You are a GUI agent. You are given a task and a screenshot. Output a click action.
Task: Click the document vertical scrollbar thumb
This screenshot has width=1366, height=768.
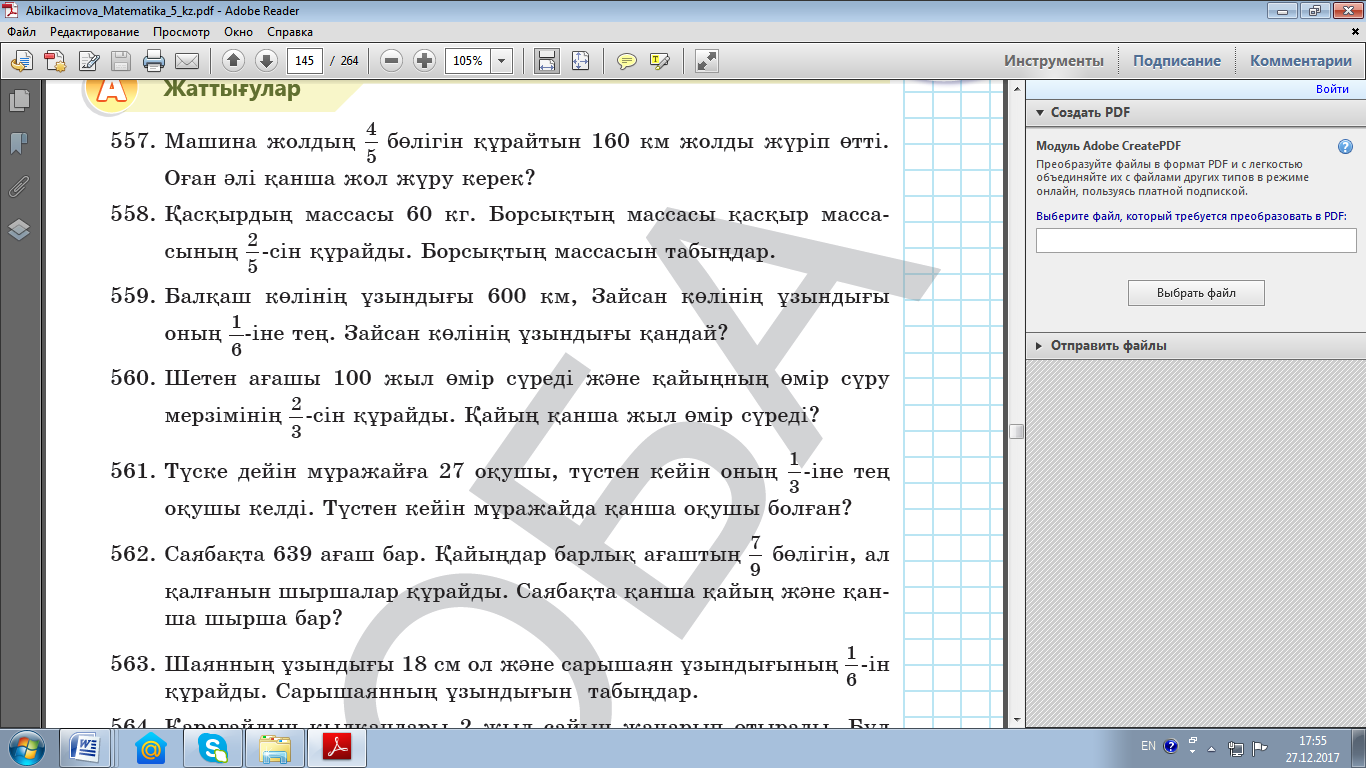pyautogui.click(x=1016, y=431)
